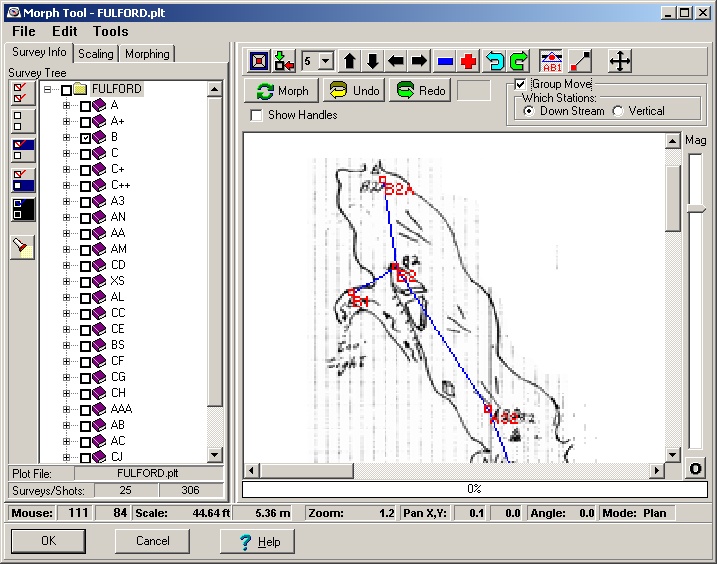Click the flashlight find survey icon
Screen dimensions: 717x564
pos(22,247)
